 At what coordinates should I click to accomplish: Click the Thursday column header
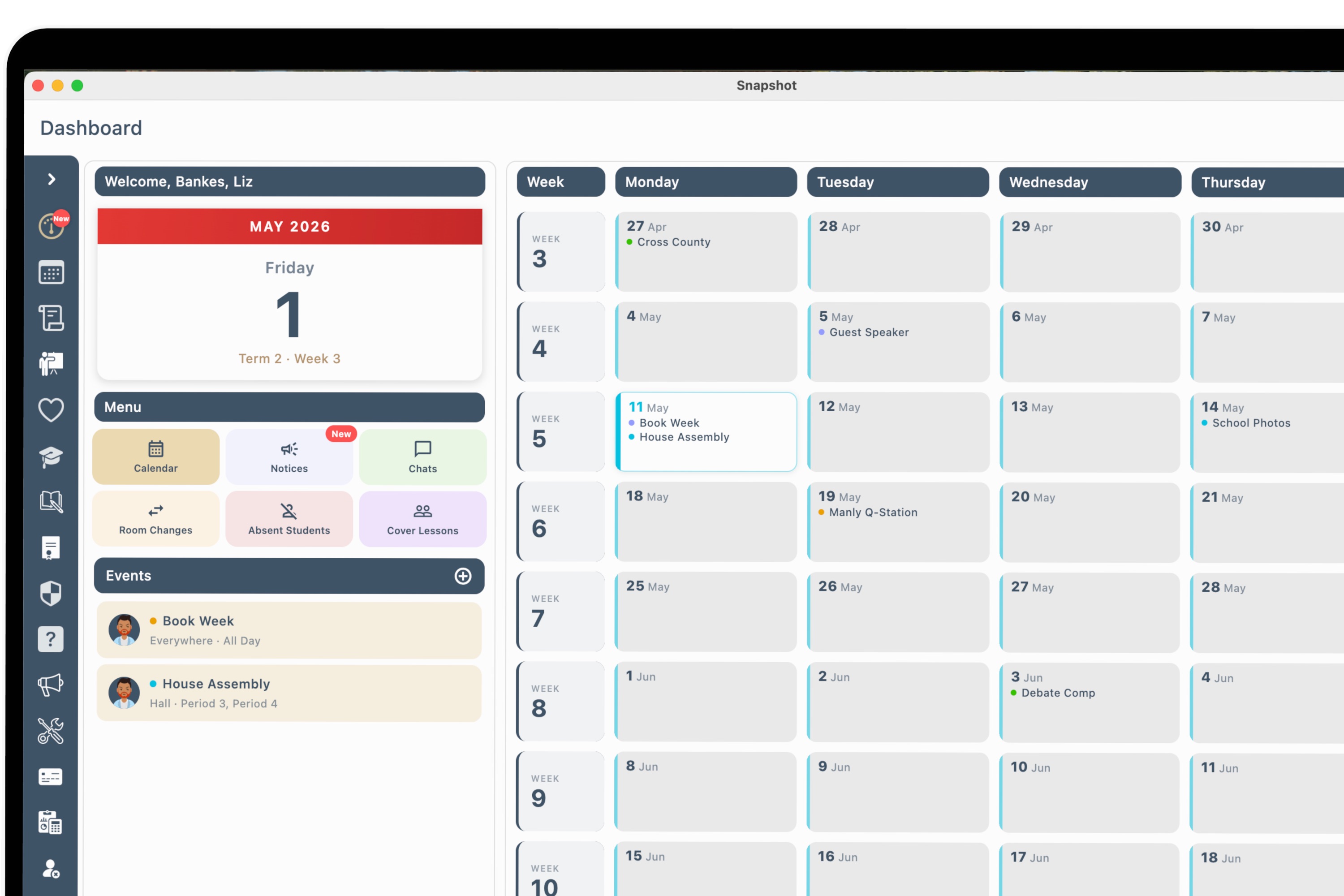click(1267, 182)
